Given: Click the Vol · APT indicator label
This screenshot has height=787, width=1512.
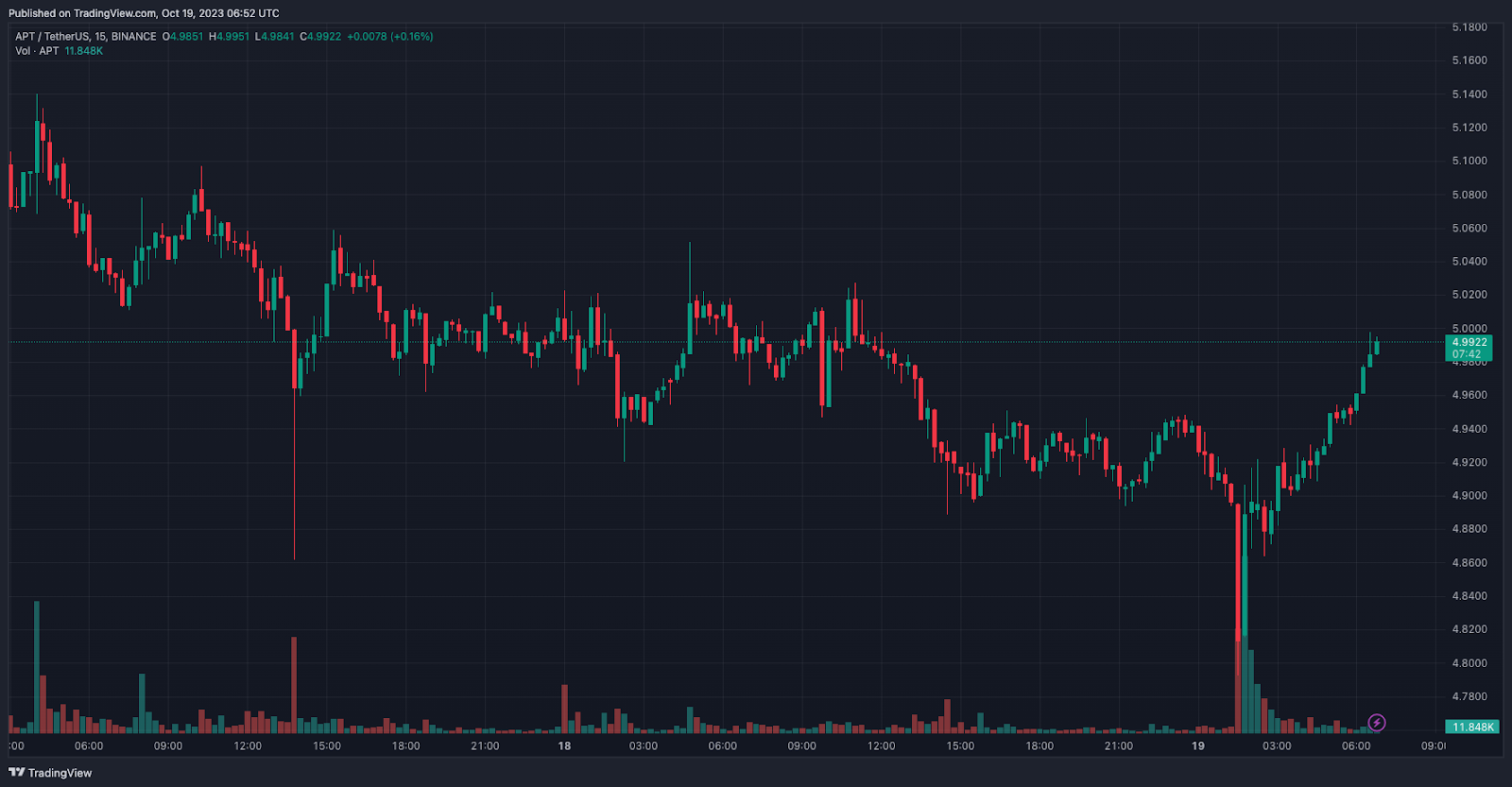Looking at the screenshot, I should [37, 51].
